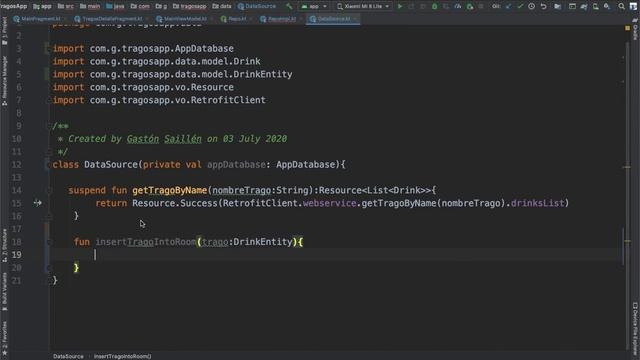Open the Favorites tool window
The width and height of the screenshot is (640, 360).
tap(4, 338)
